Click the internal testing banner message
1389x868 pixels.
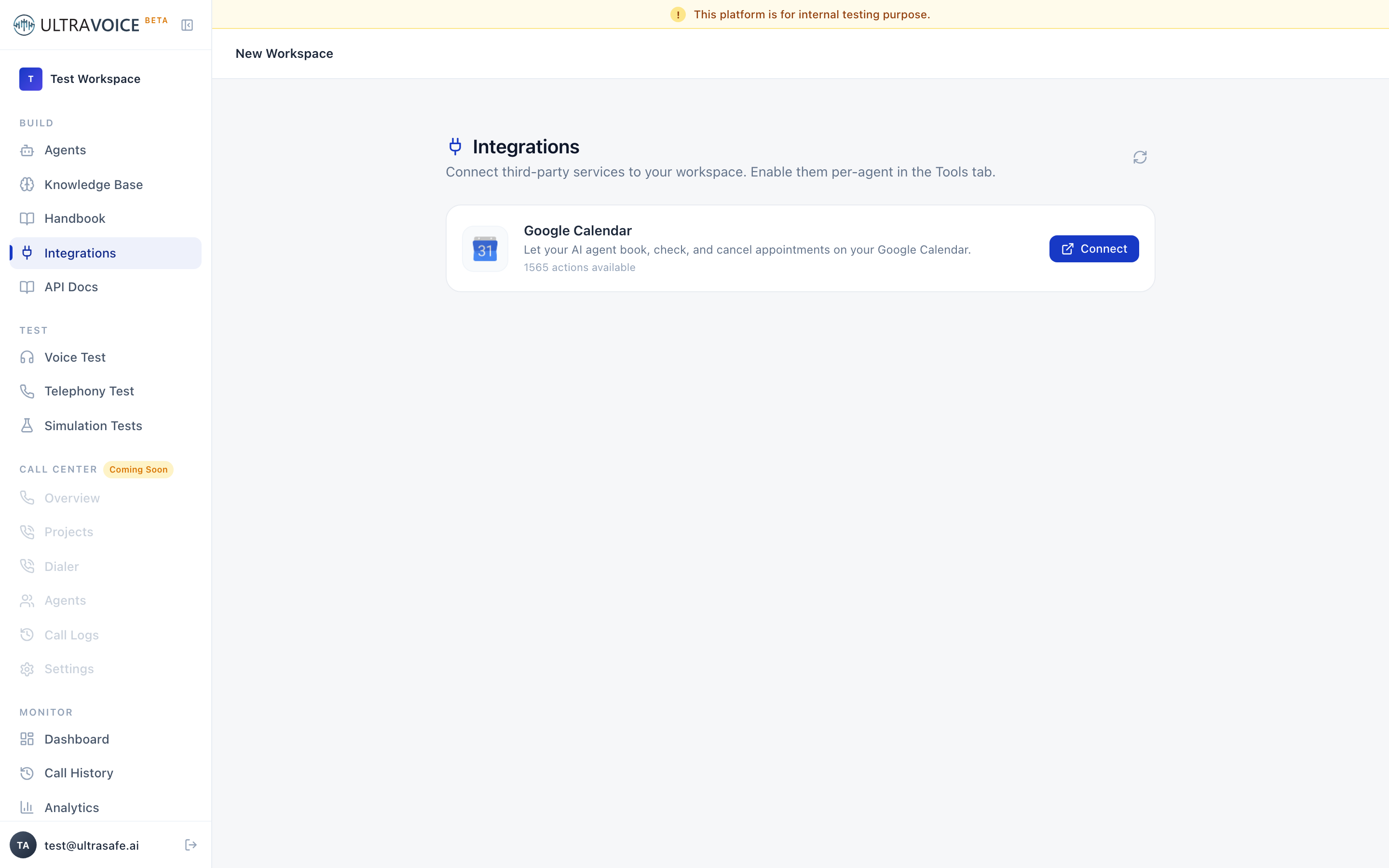coord(812,14)
